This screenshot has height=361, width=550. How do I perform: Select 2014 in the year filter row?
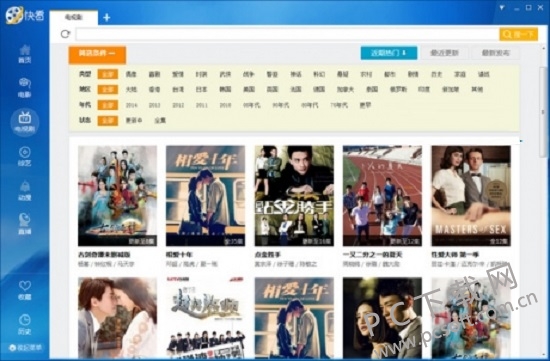click(131, 105)
